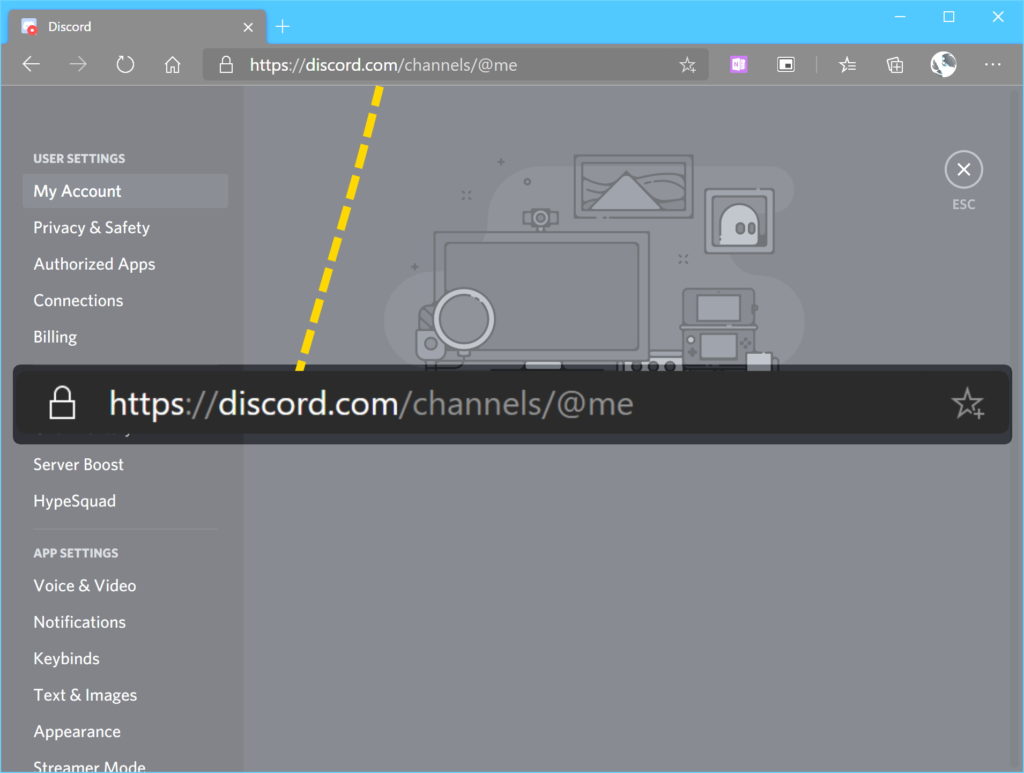
Task: Click the browser back arrow
Action: point(31,65)
